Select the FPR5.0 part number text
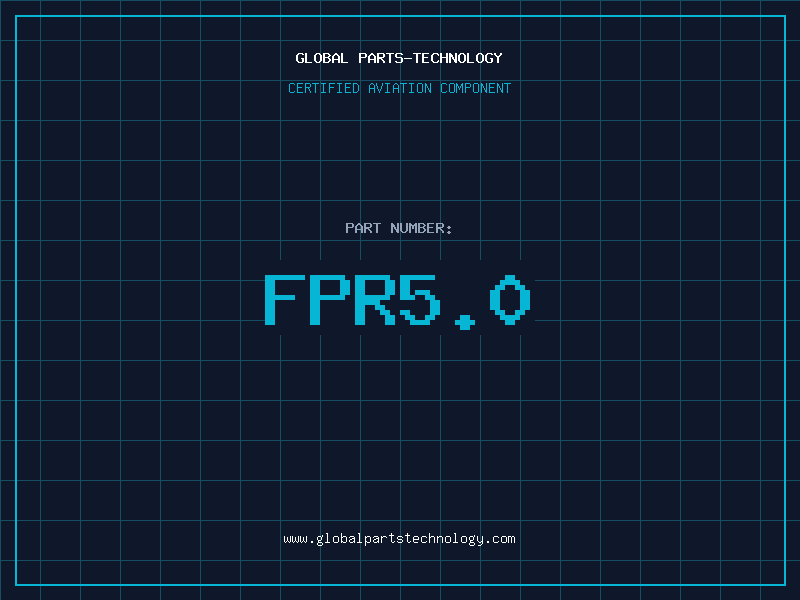This screenshot has height=600, width=800. (x=397, y=300)
